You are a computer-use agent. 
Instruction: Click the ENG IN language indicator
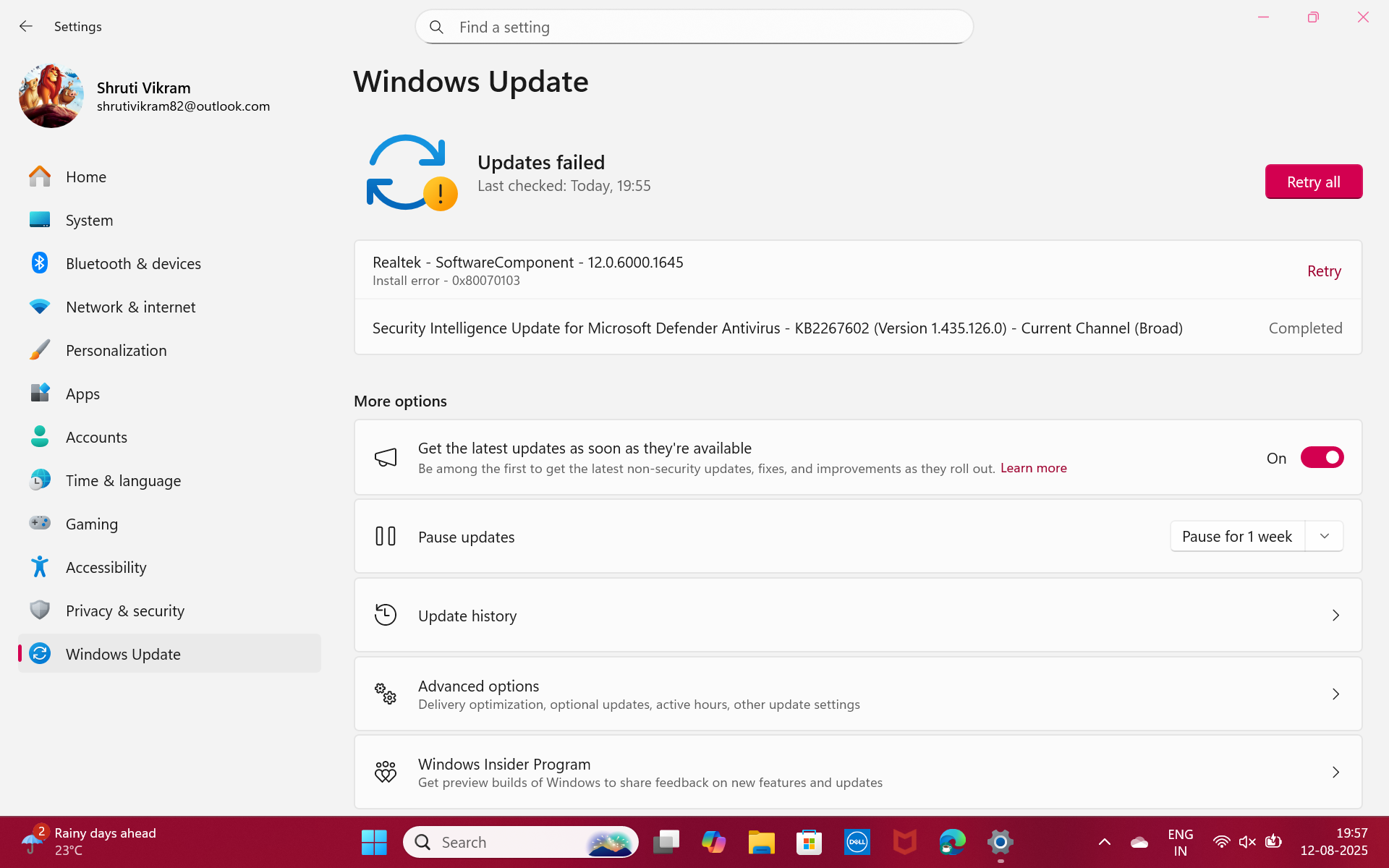pos(1180,842)
